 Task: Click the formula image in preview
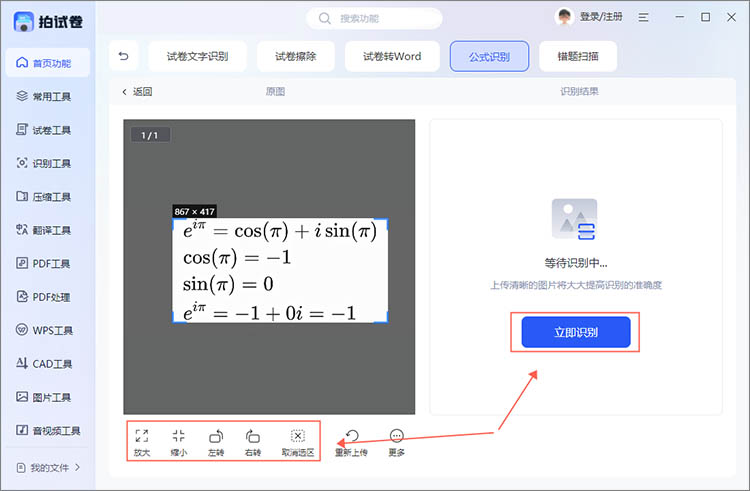click(280, 271)
